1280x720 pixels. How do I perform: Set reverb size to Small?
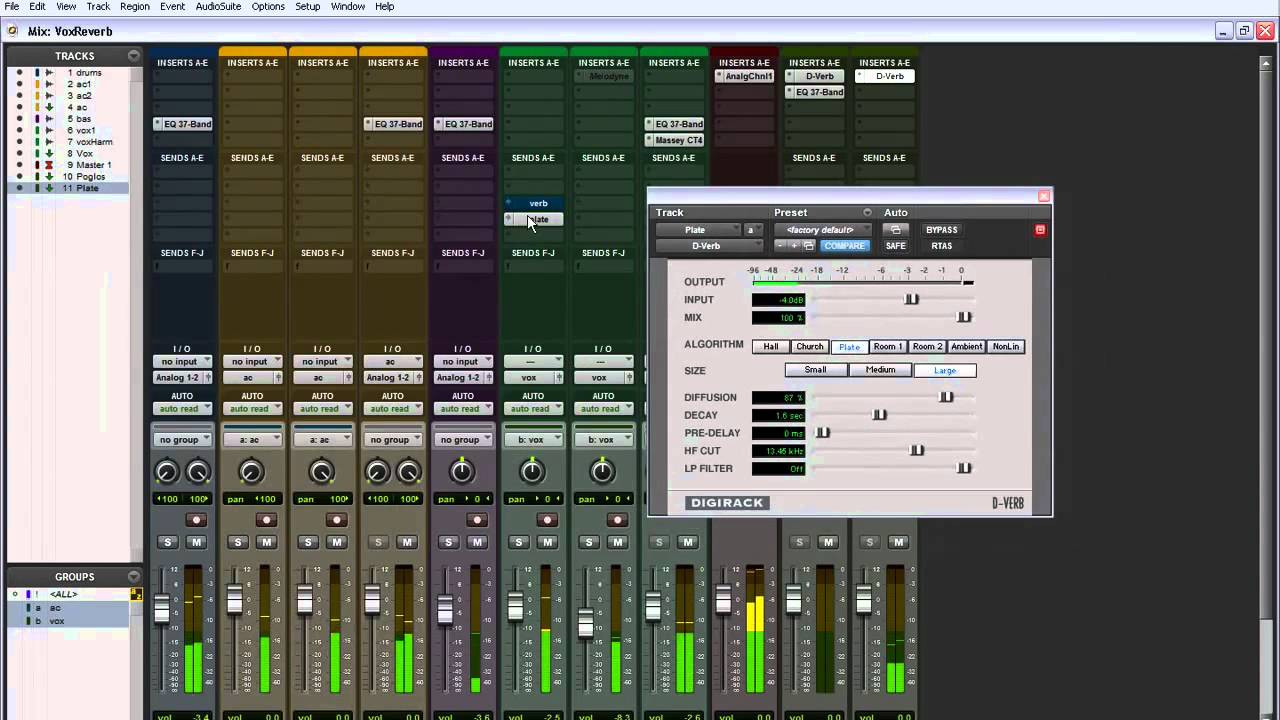click(x=816, y=370)
